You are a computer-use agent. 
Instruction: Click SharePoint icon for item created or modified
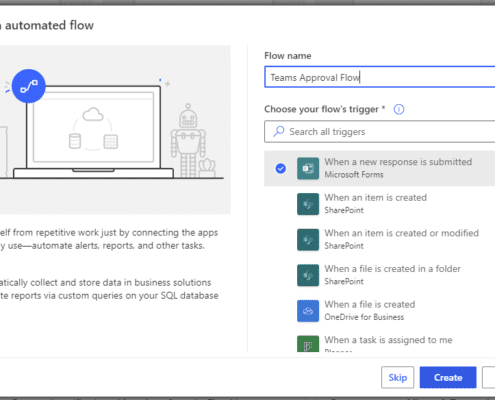click(x=308, y=240)
